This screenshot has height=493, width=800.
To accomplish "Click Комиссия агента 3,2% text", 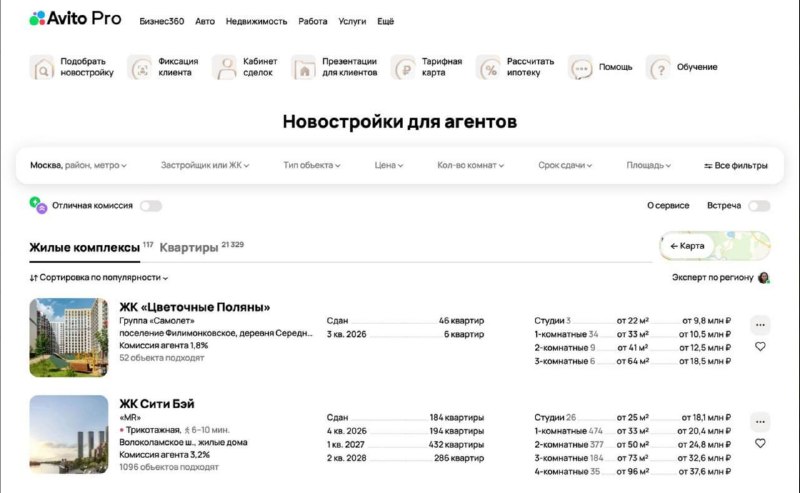I will click(164, 455).
